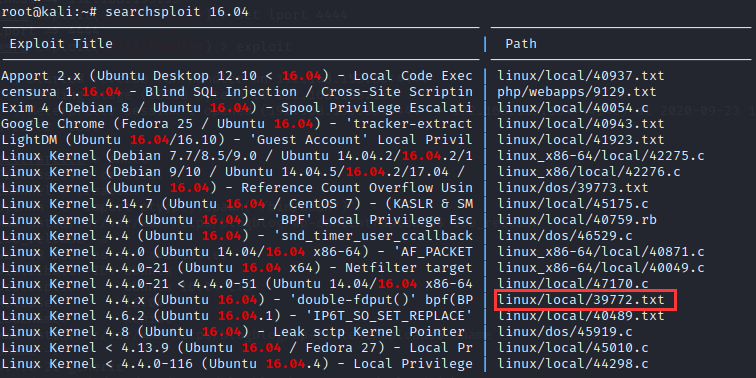The height and width of the screenshot is (378, 756).
Task: Click path php/webapps/9129.txt
Action: coord(577,92)
